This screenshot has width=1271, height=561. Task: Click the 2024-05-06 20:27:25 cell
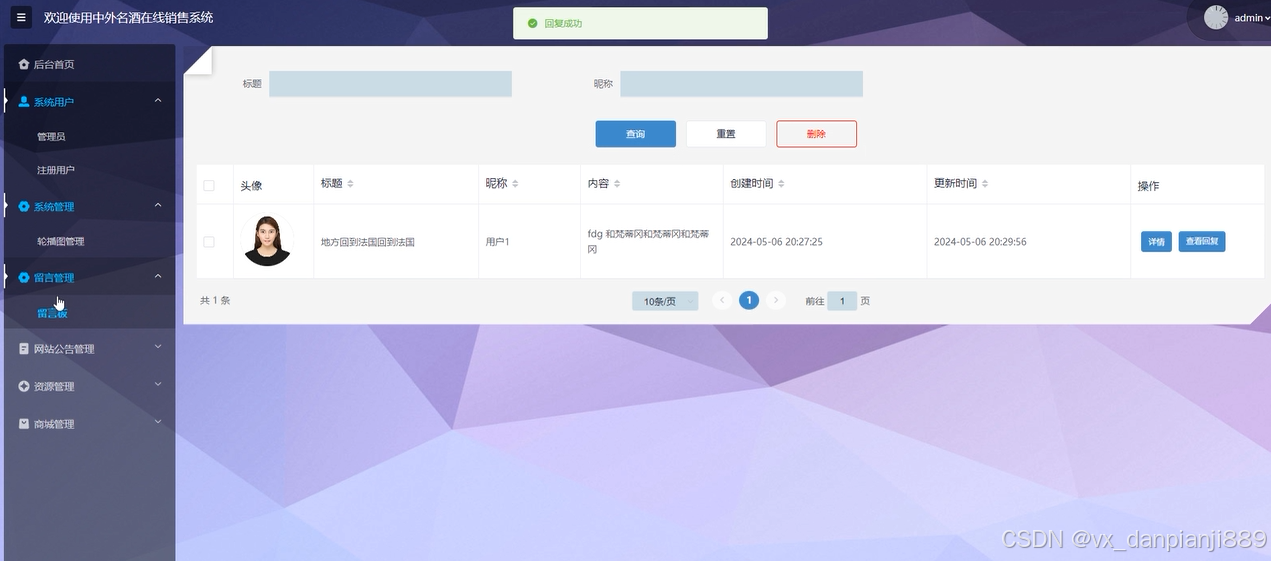click(x=776, y=242)
